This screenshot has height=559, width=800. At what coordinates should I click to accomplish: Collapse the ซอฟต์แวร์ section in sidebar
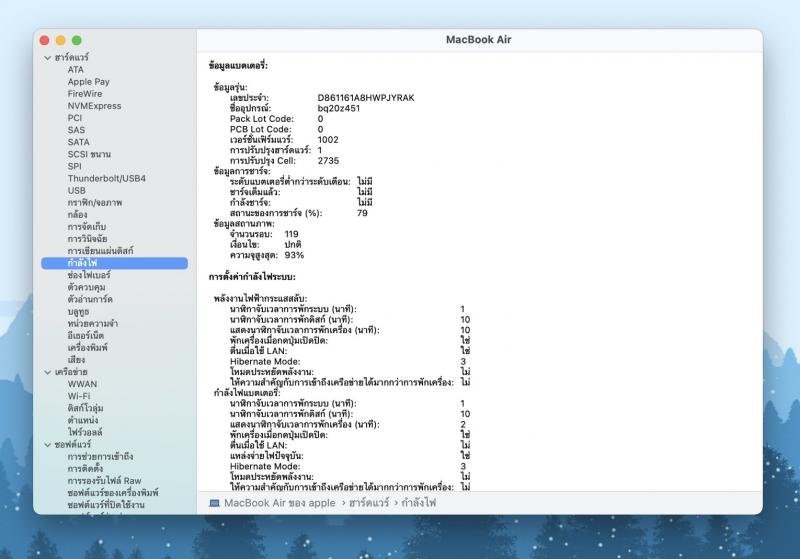click(47, 443)
